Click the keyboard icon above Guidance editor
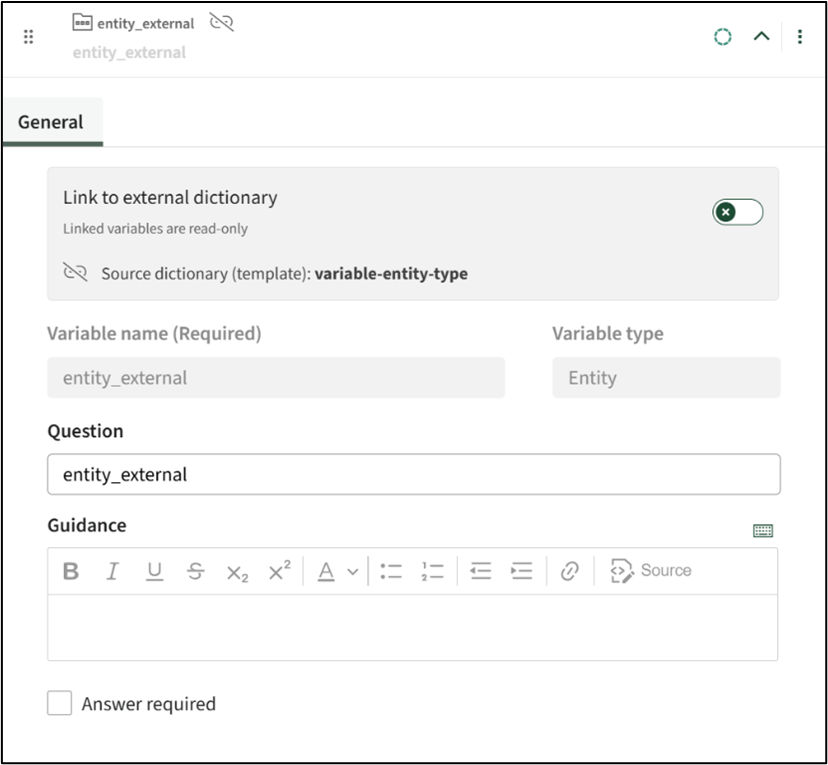Viewport: 828px width, 765px height. click(763, 531)
